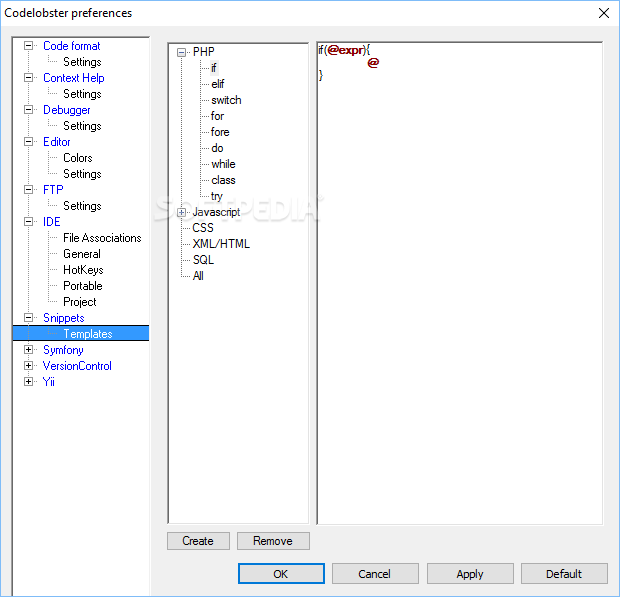Click the Create template button
This screenshot has height=597, width=620.
[198, 541]
